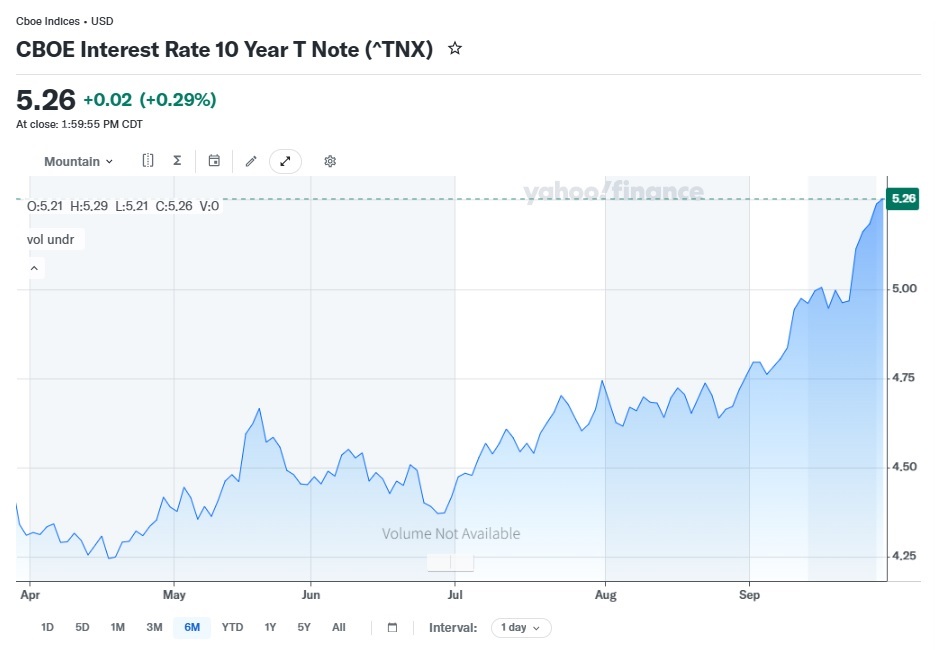Select the 1D time range
The image size is (936, 650).
(x=47, y=627)
